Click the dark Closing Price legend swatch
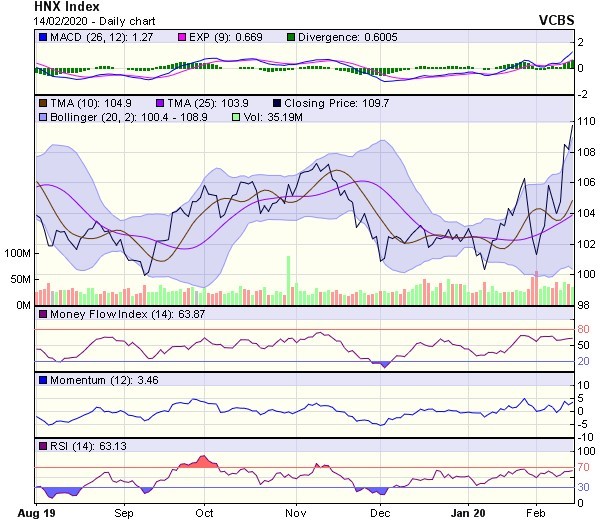This screenshot has height=521, width=601. pyautogui.click(x=276, y=103)
